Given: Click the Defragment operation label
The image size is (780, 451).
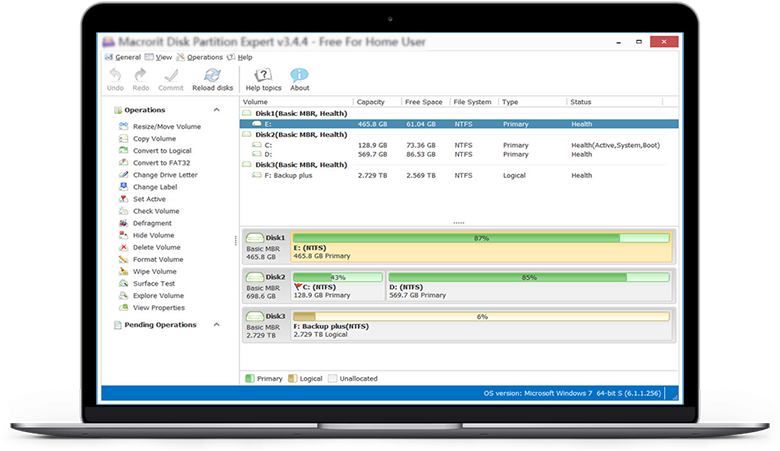Looking at the screenshot, I should pyautogui.click(x=152, y=223).
